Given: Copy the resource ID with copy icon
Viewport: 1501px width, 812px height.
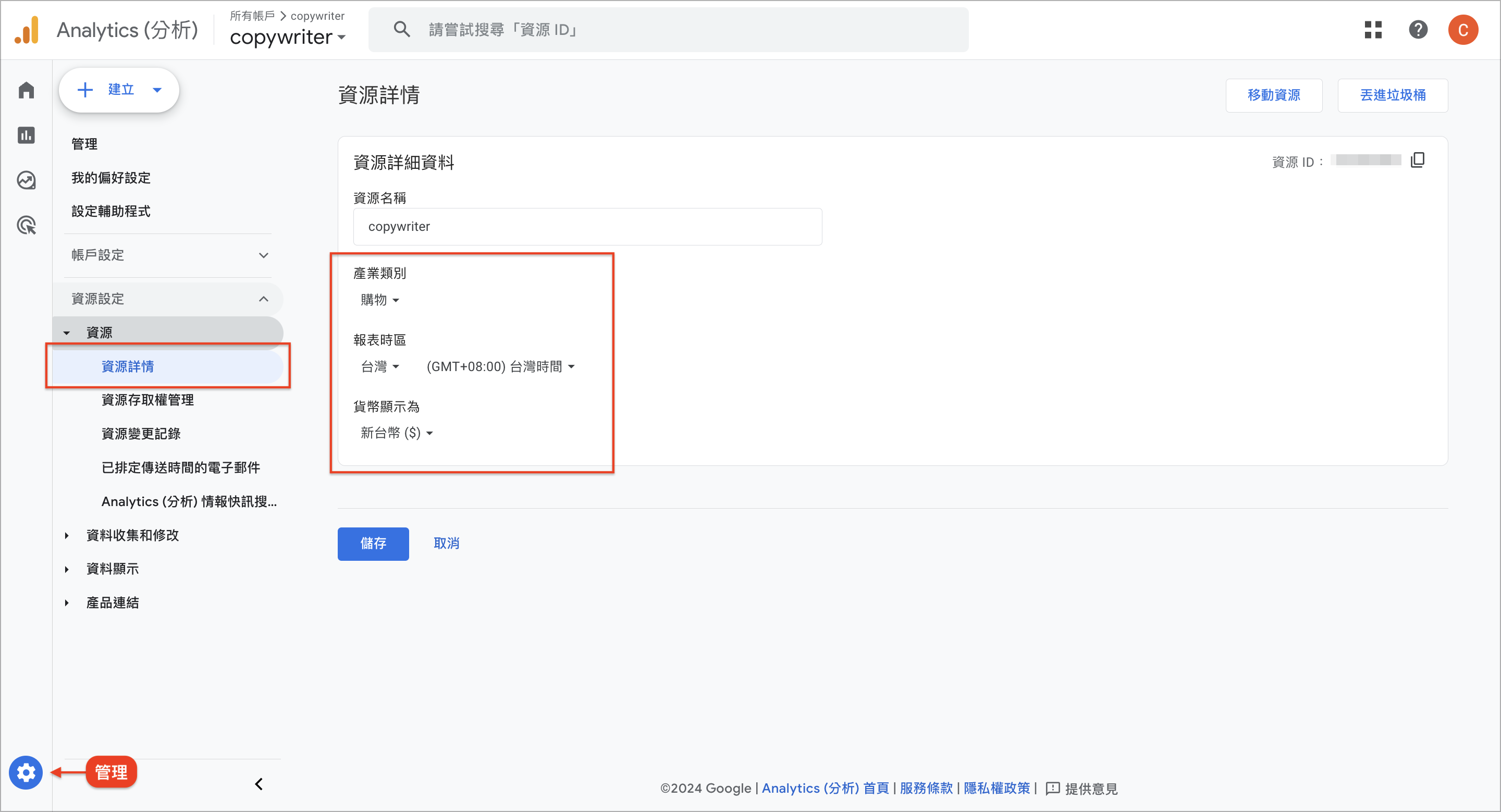Looking at the screenshot, I should point(1417,160).
